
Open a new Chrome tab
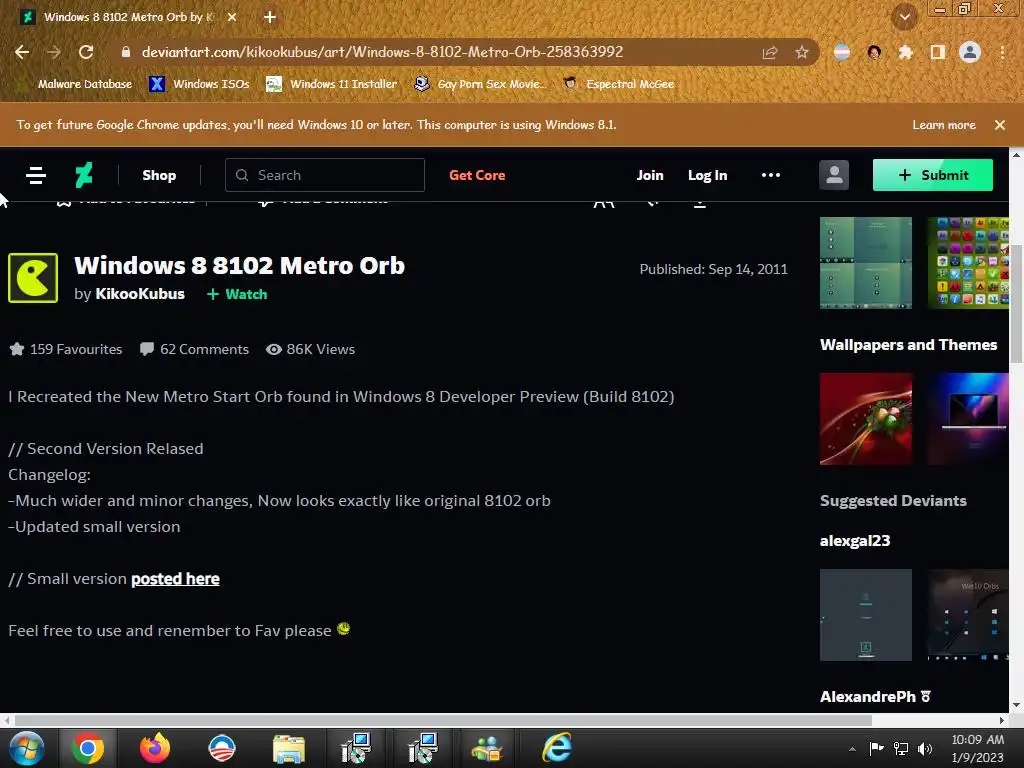(270, 17)
